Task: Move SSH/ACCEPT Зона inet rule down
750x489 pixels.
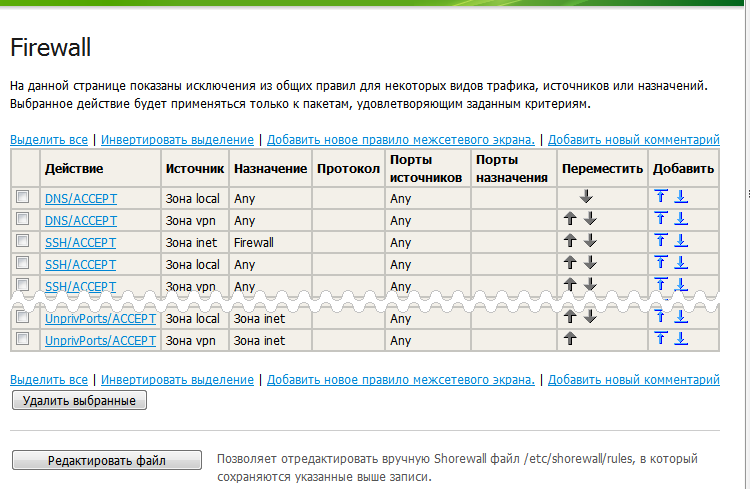Action: tap(590, 240)
